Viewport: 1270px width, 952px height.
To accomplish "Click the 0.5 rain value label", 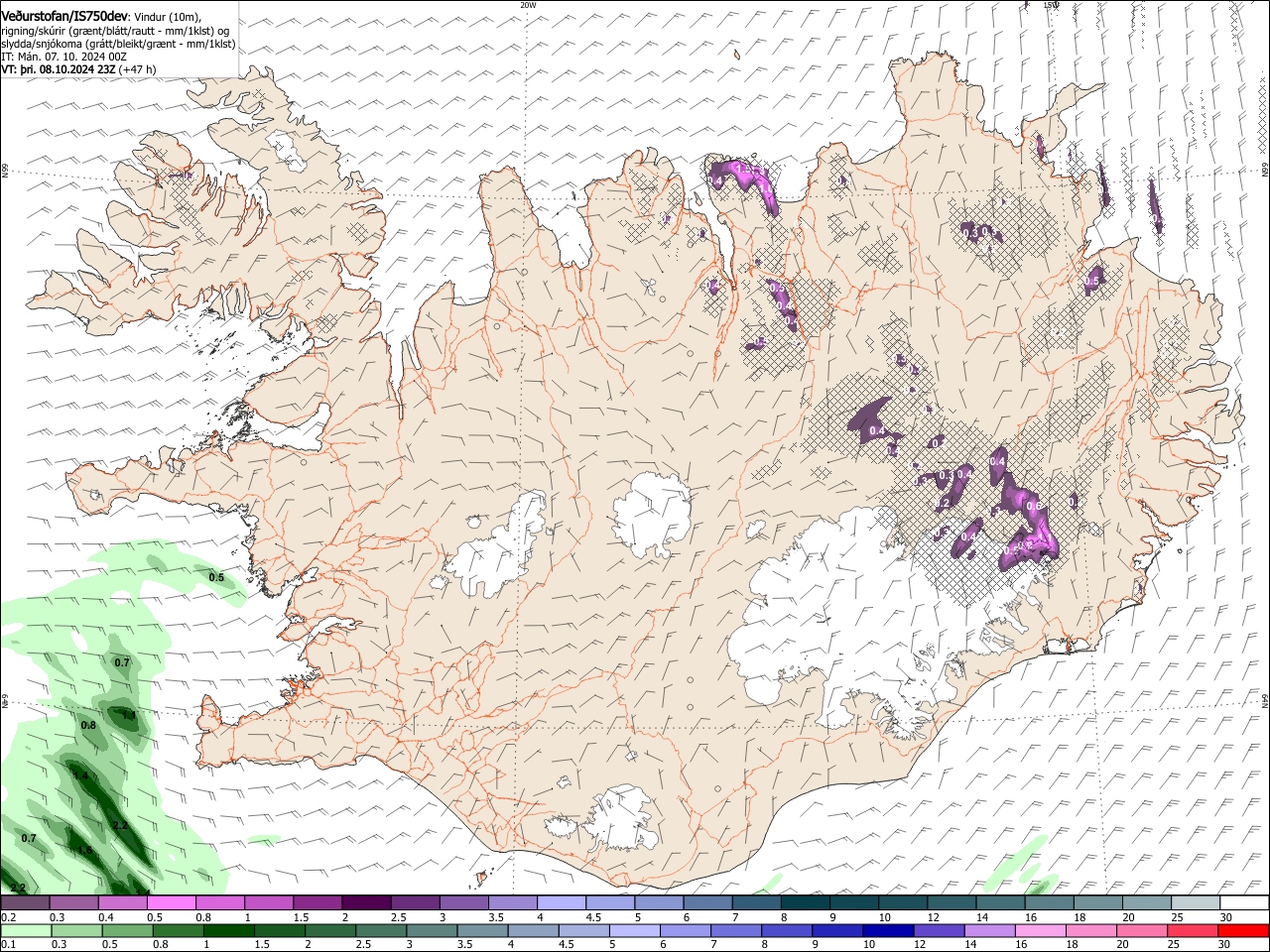I will coord(216,577).
